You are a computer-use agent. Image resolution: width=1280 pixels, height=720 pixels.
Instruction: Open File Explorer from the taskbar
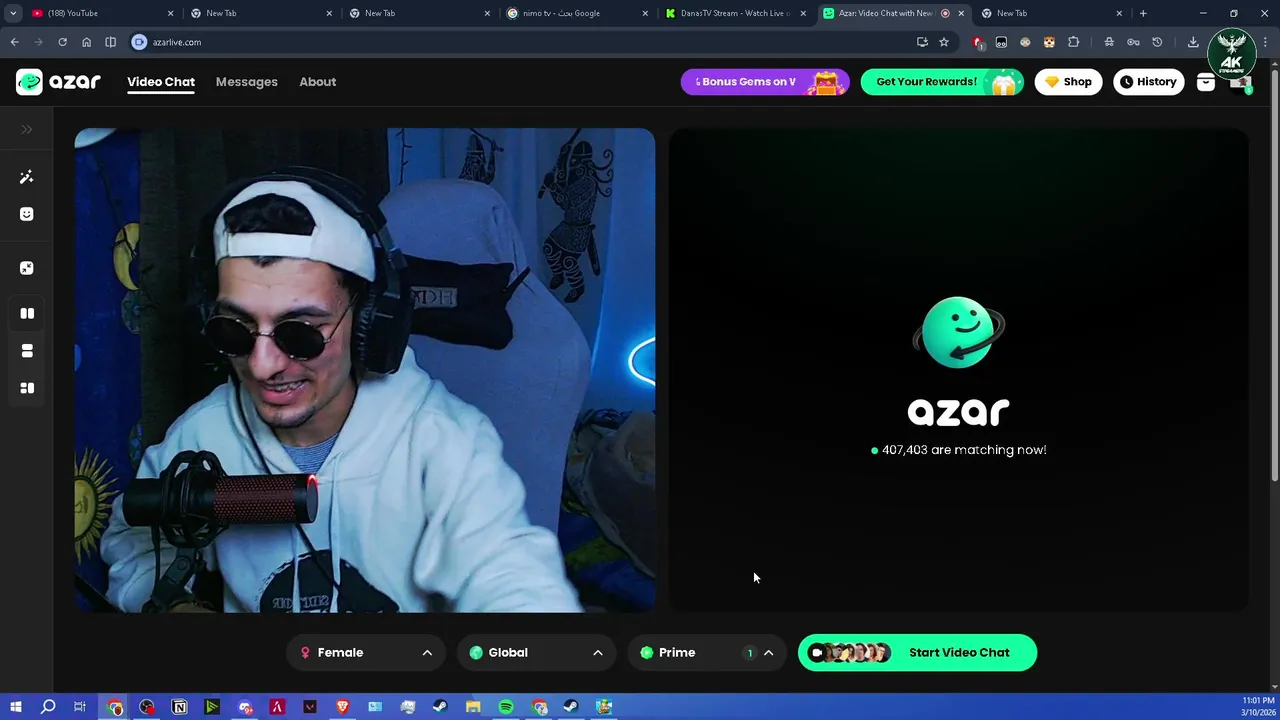coord(473,707)
